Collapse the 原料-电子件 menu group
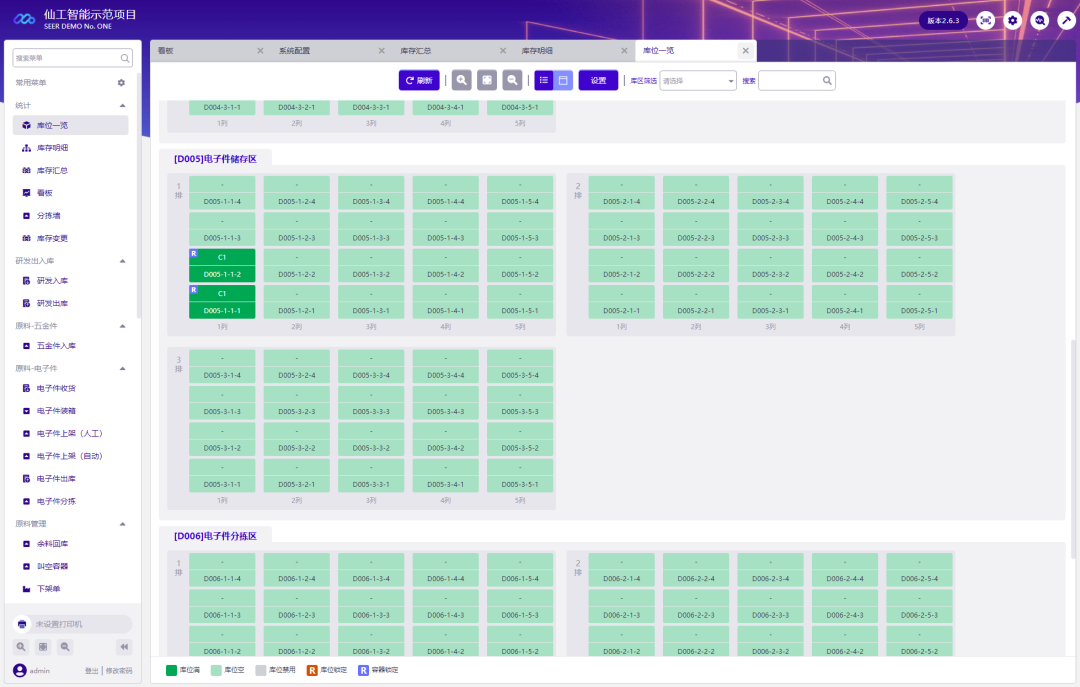 click(122, 369)
